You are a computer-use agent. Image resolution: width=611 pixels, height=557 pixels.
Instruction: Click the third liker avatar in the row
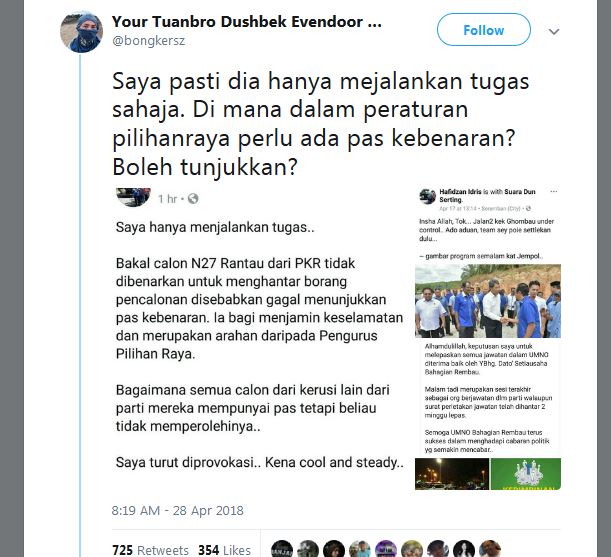[334, 549]
